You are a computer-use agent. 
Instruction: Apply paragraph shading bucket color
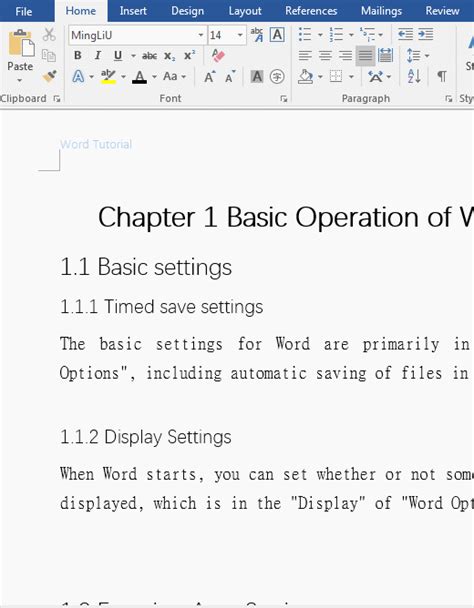pyautogui.click(x=306, y=77)
